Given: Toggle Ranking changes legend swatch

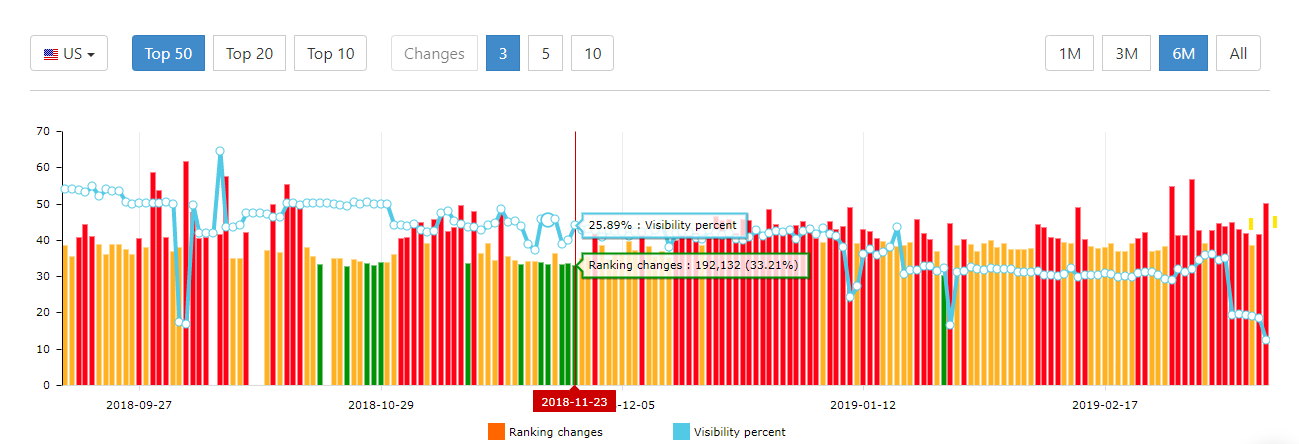Looking at the screenshot, I should 496,432.
